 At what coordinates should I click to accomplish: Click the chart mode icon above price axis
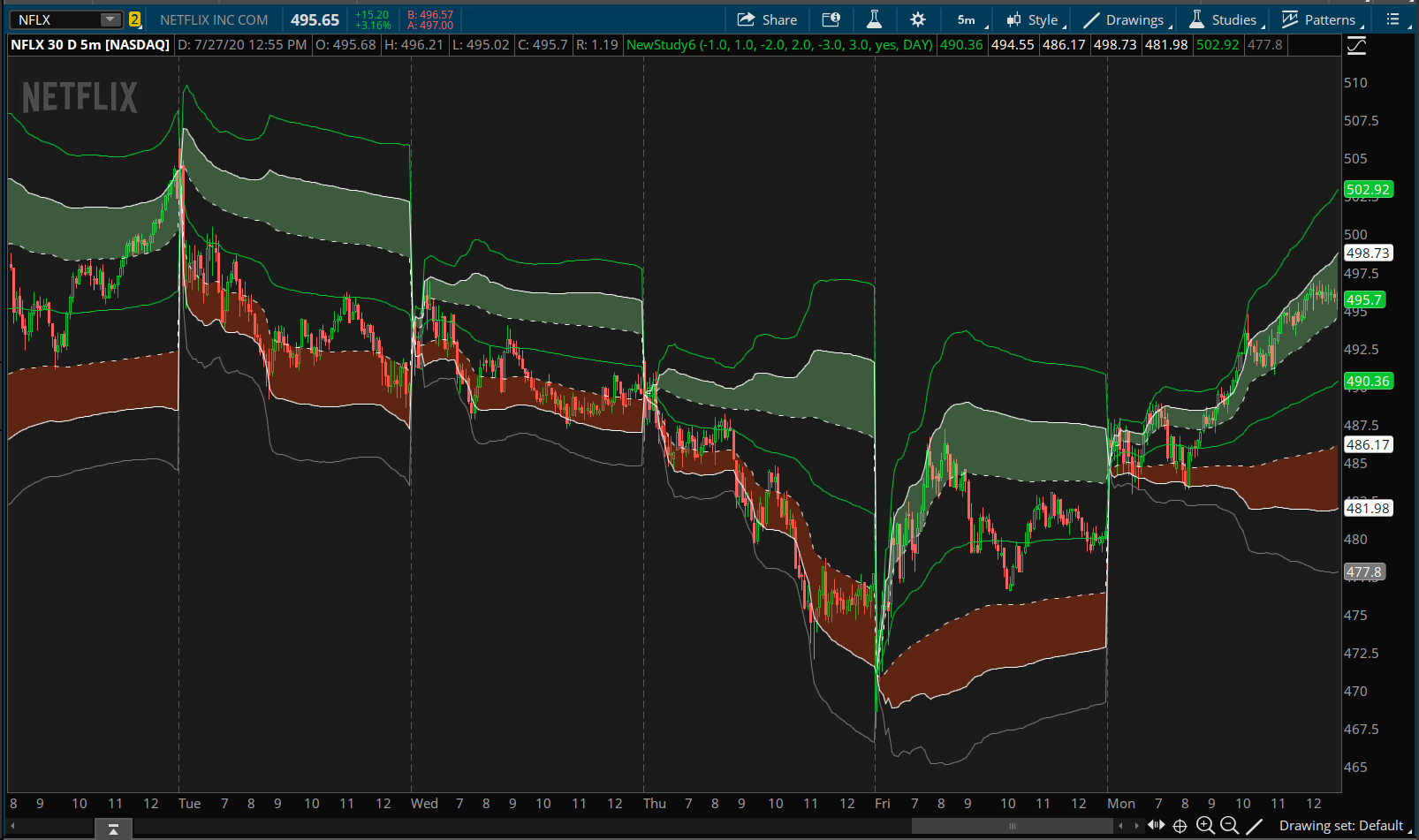pyautogui.click(x=1356, y=45)
